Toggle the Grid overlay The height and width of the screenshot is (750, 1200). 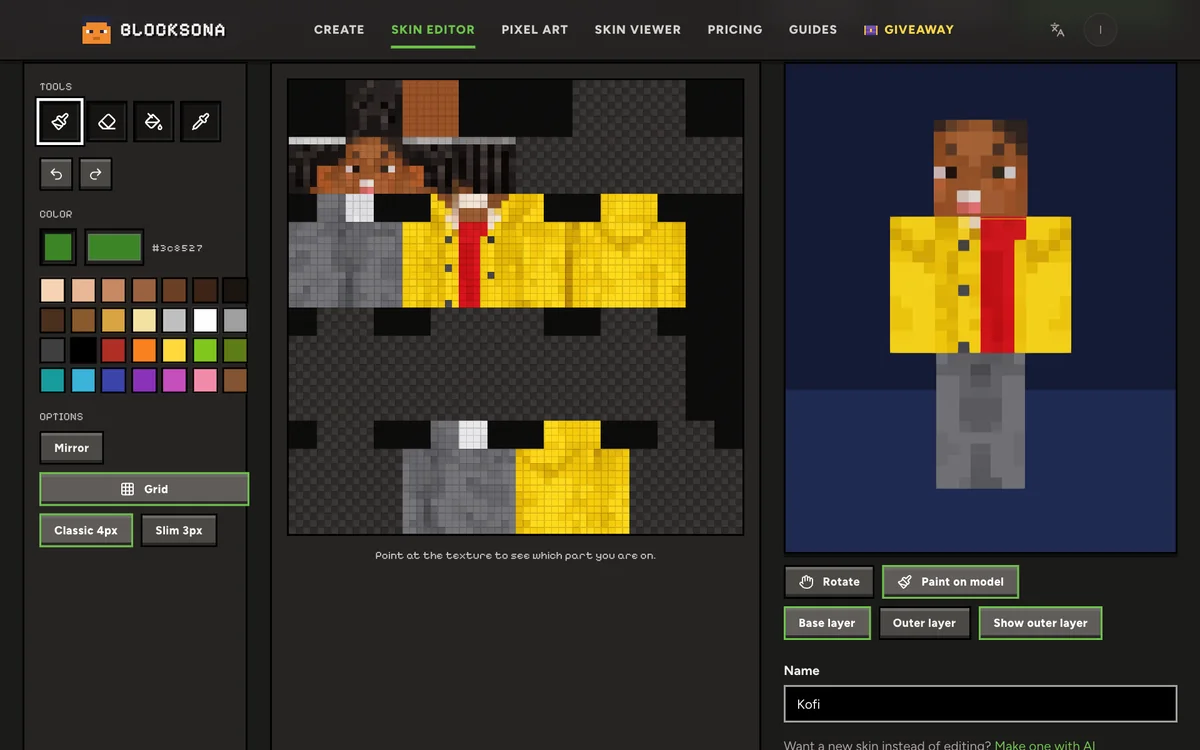pyautogui.click(x=144, y=489)
